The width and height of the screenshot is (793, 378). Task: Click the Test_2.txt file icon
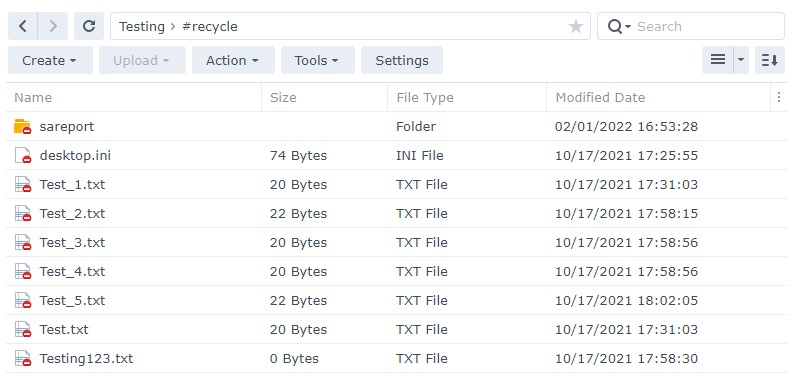tap(23, 214)
